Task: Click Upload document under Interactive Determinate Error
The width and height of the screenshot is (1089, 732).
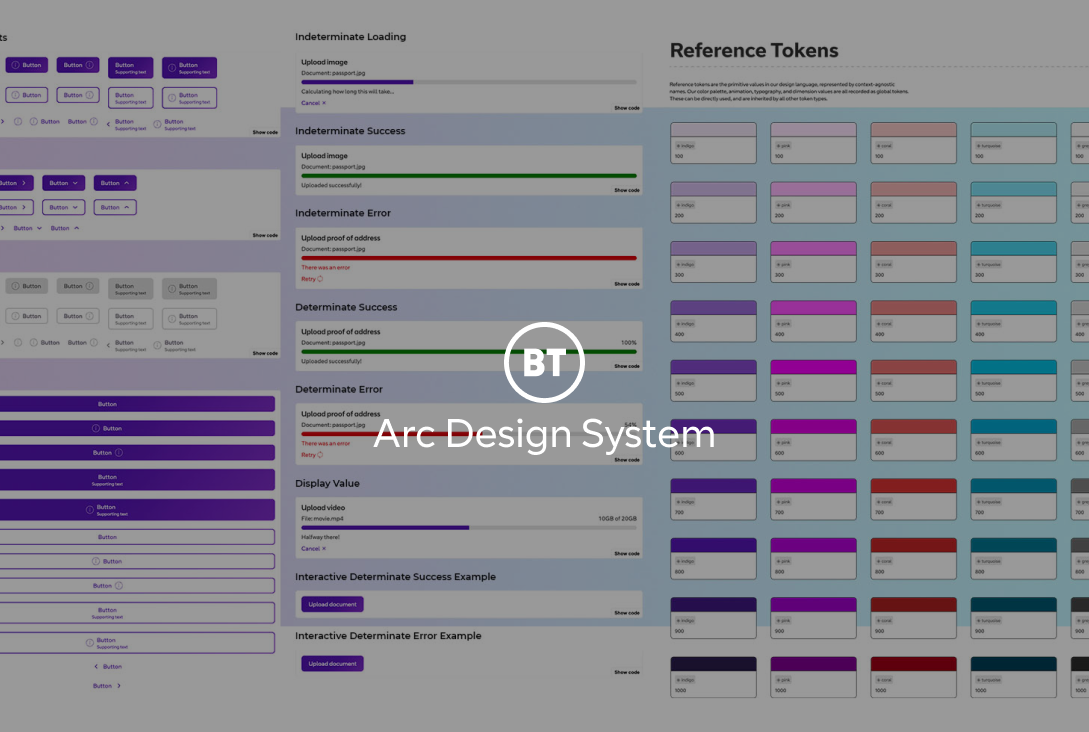Action: (332, 663)
